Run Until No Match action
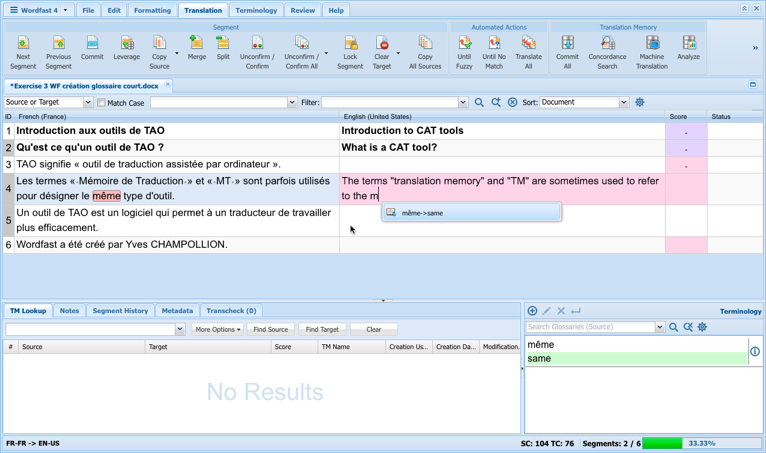Image resolution: width=766 pixels, height=453 pixels. tap(494, 52)
